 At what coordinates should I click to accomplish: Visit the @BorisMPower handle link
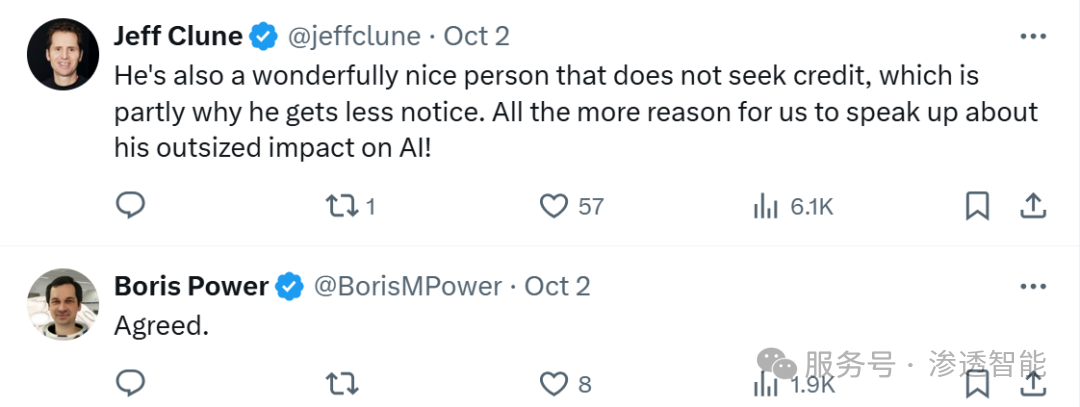pos(408,287)
